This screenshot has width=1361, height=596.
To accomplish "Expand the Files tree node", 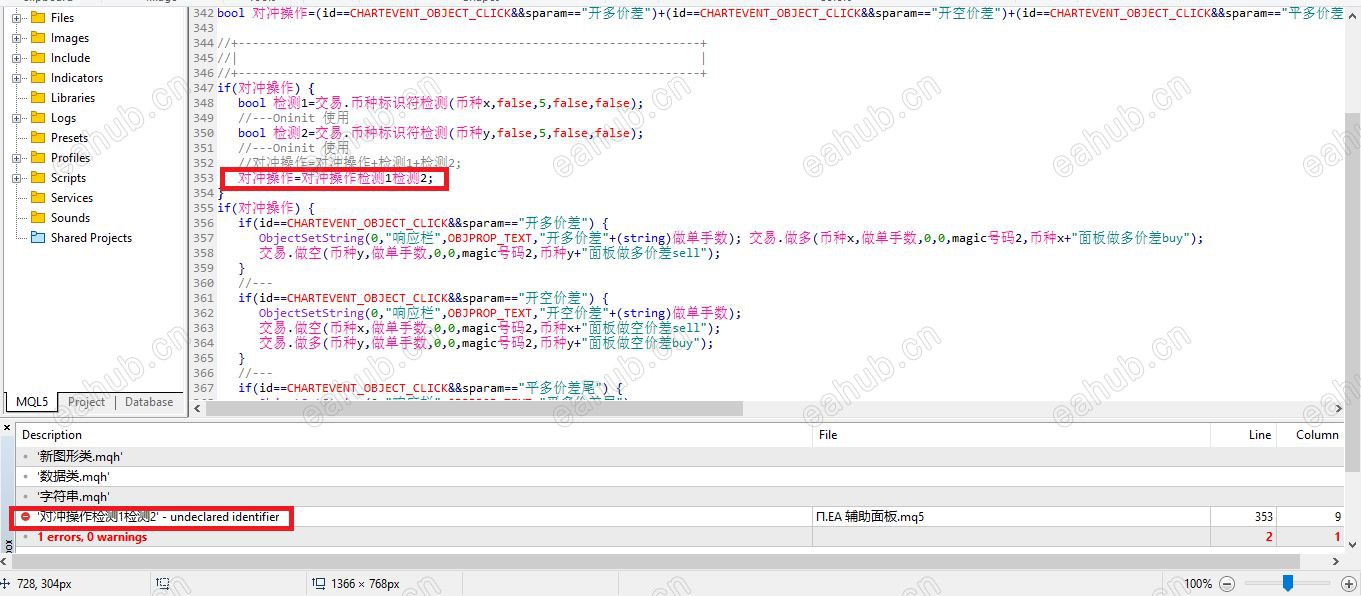I will click(17, 18).
